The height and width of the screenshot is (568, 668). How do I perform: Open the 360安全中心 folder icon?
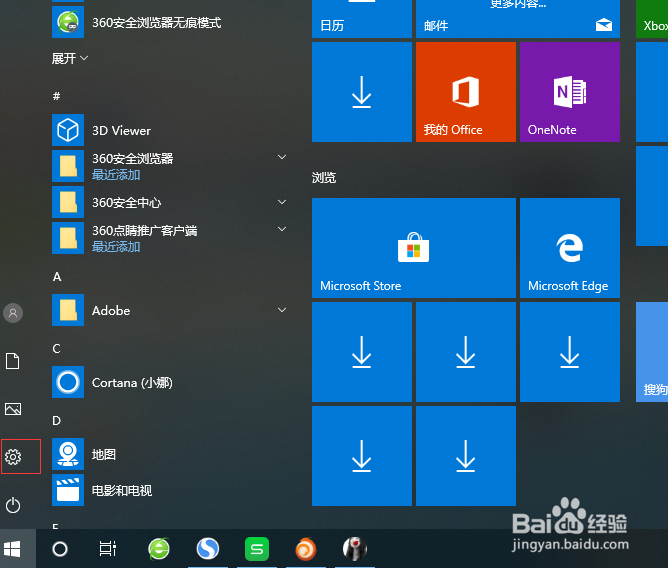(x=68, y=202)
